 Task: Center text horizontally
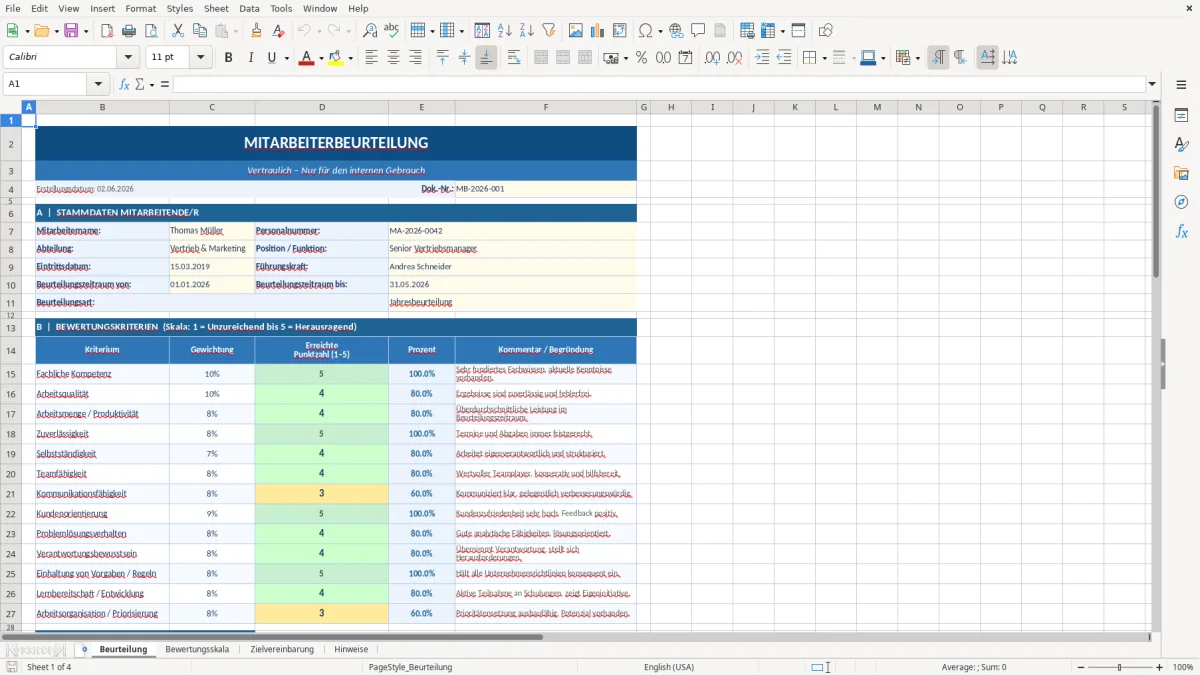coord(393,58)
